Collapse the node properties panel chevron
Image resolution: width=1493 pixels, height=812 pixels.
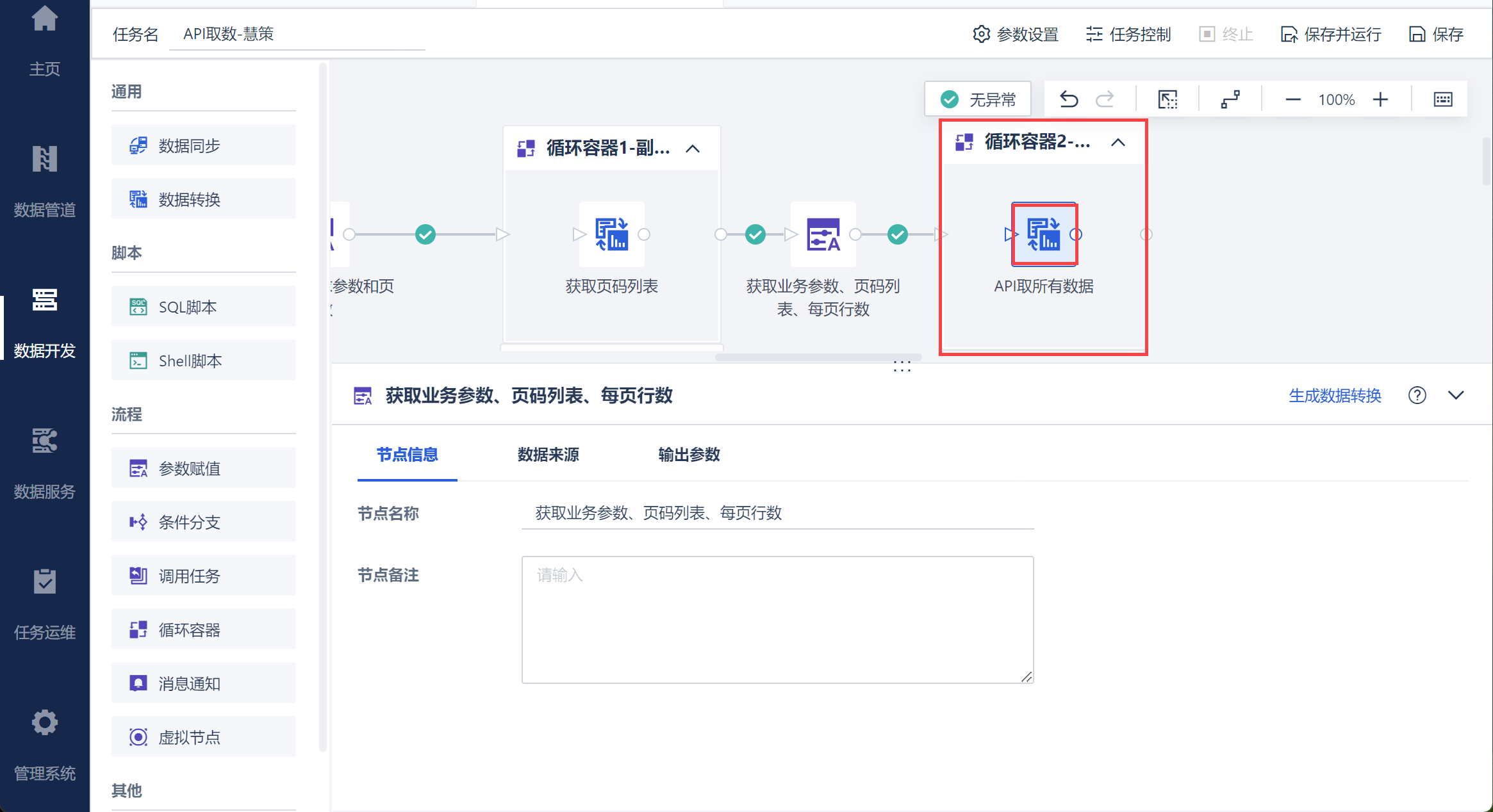coord(1456,395)
